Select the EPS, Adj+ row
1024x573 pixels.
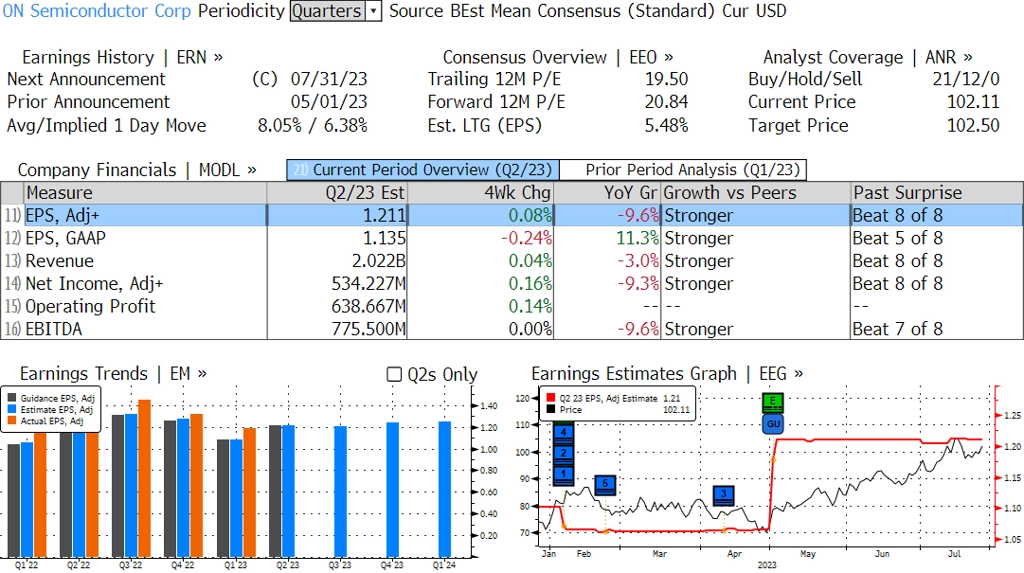[x=512, y=215]
